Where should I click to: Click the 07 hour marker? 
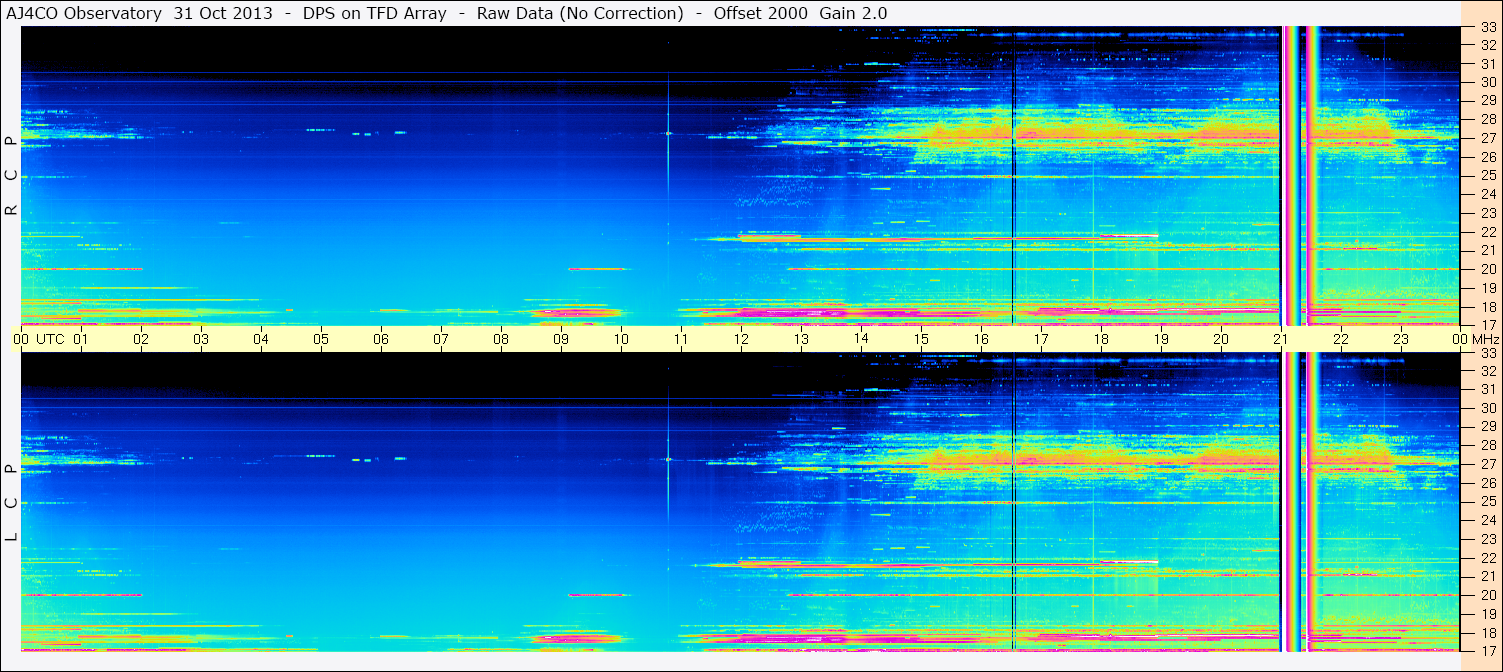click(x=441, y=339)
